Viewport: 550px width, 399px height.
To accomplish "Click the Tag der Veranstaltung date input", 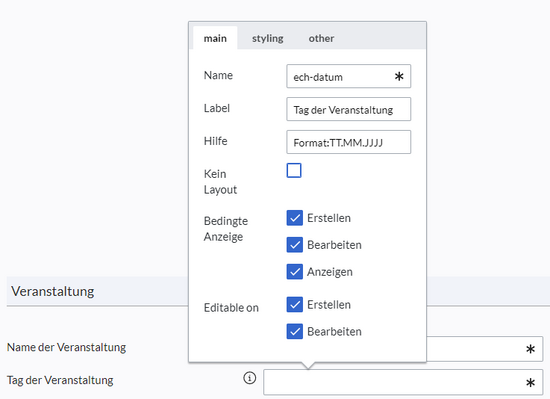I will [403, 382].
